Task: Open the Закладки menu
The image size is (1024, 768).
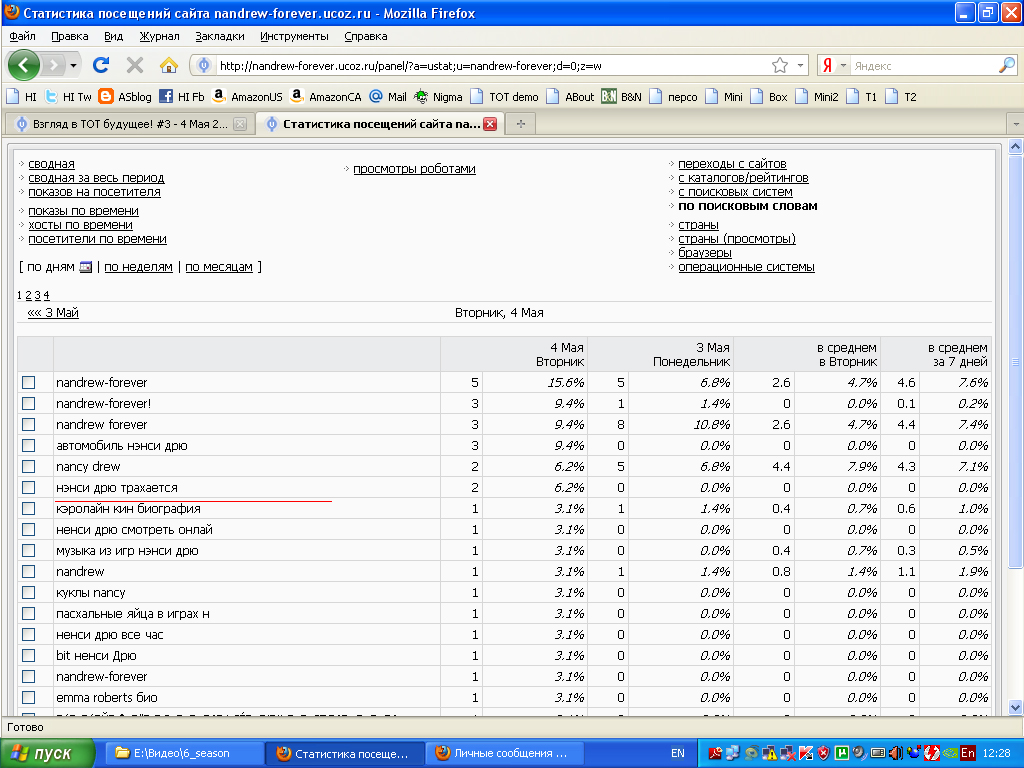Action: pos(220,36)
